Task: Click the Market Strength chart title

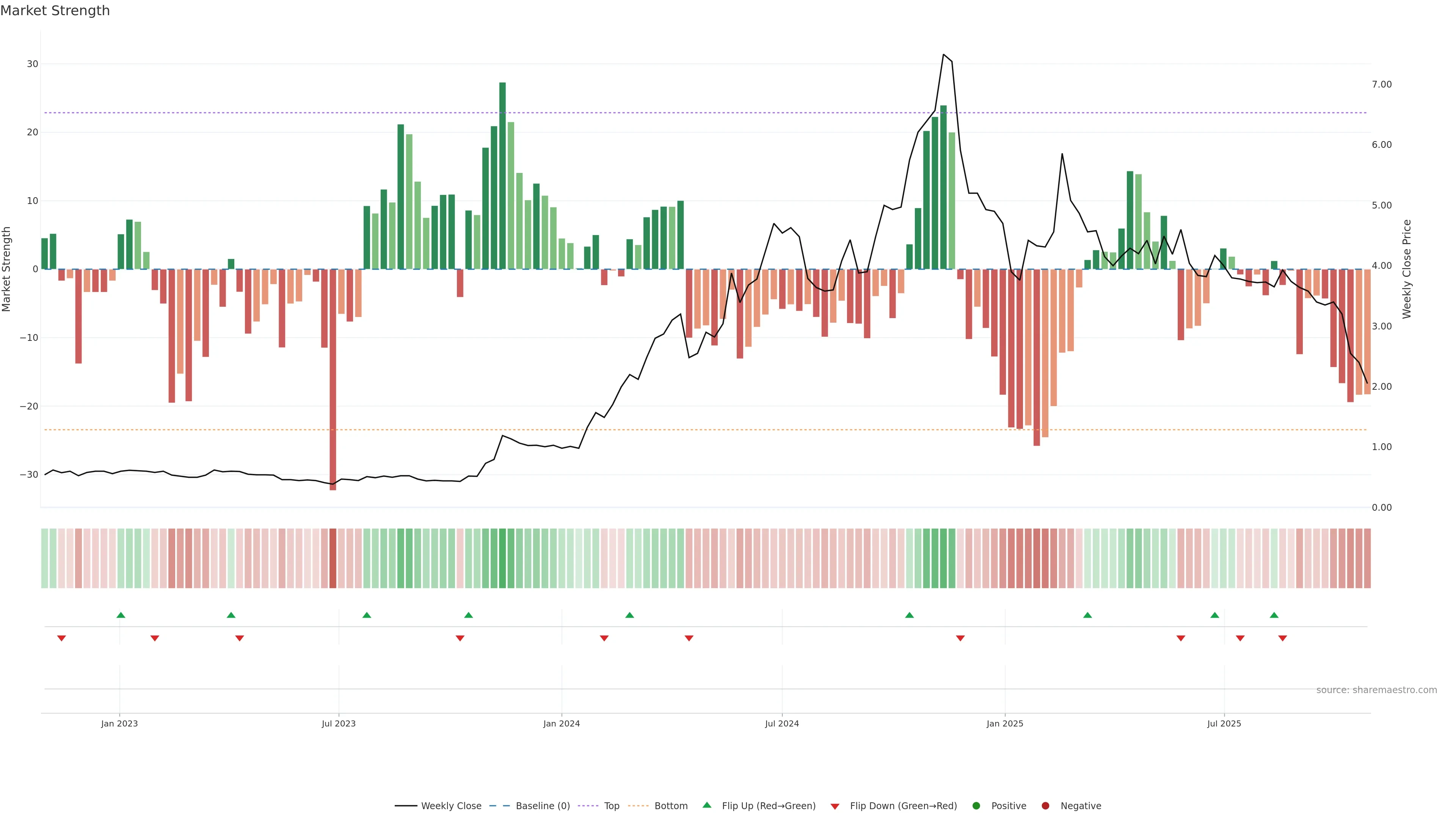Action: pos(55,11)
